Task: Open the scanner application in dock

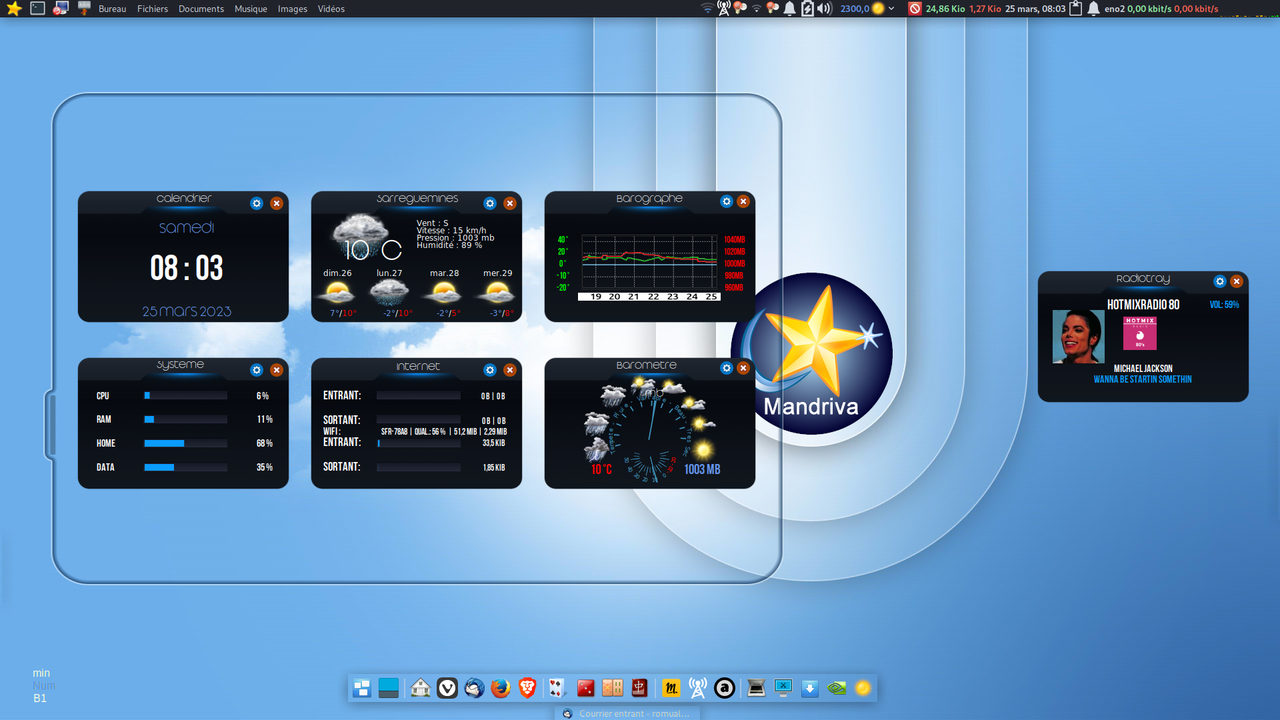Action: tap(756, 688)
